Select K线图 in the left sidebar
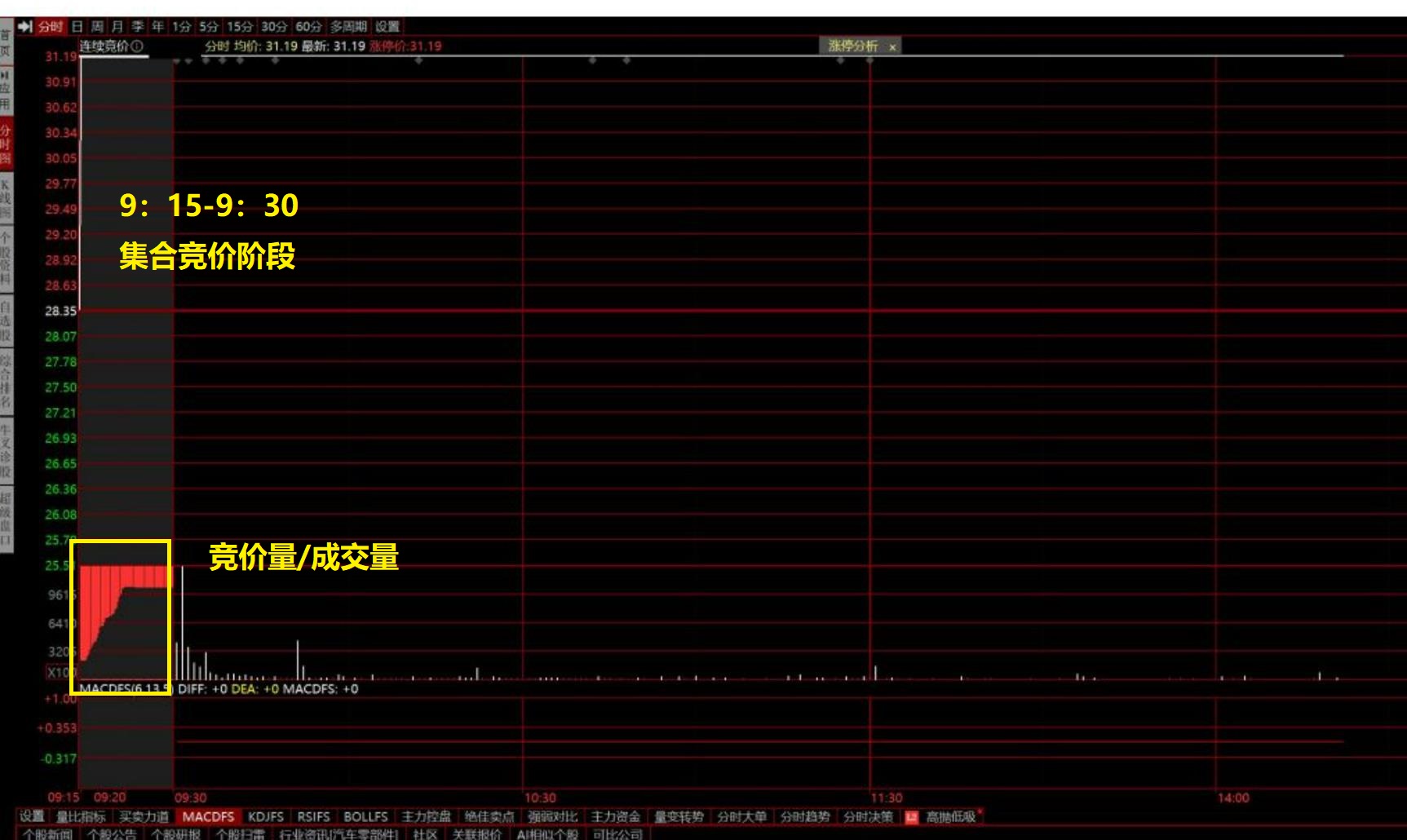Image resolution: width=1407 pixels, height=840 pixels. pos(6,199)
